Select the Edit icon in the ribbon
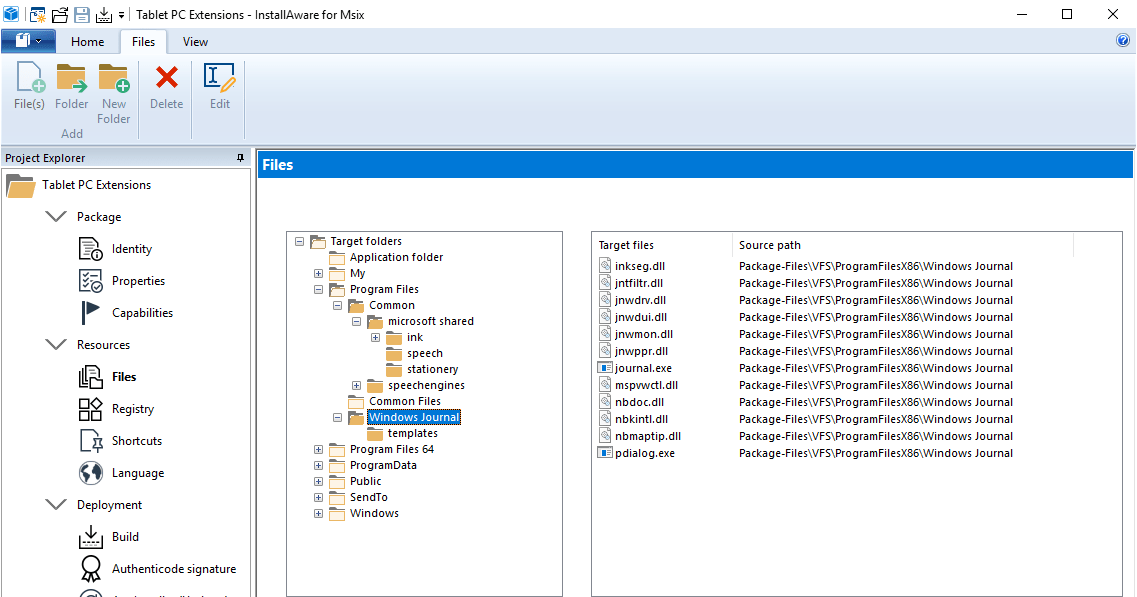This screenshot has height=597, width=1137. (218, 78)
